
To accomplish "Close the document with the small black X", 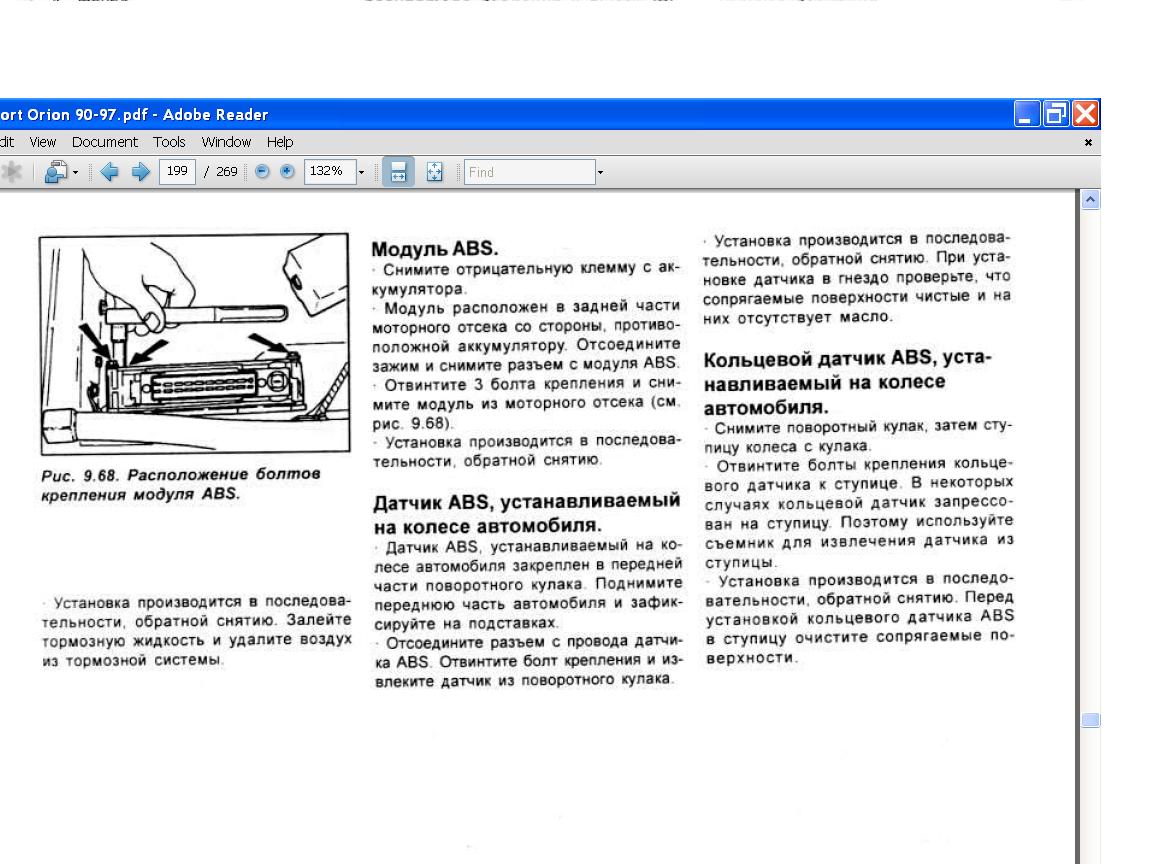I will 1088,143.
